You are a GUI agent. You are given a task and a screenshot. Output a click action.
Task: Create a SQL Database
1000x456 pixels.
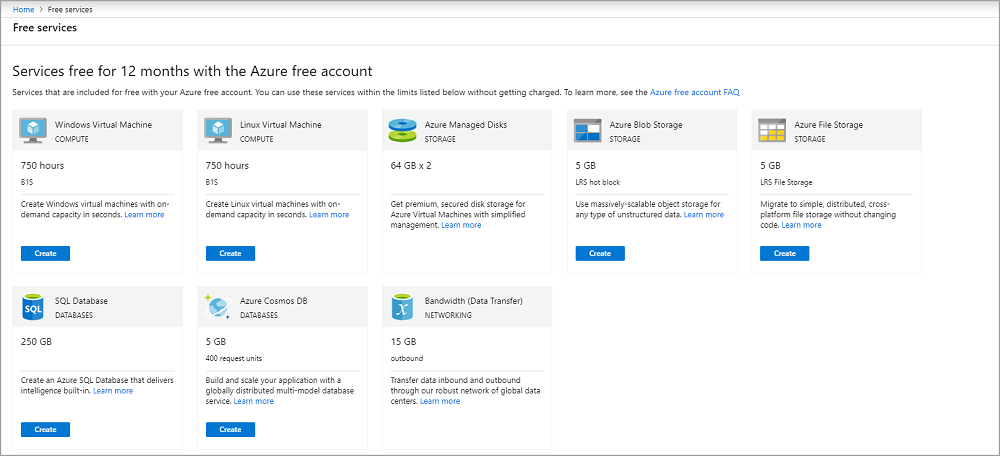[45, 429]
